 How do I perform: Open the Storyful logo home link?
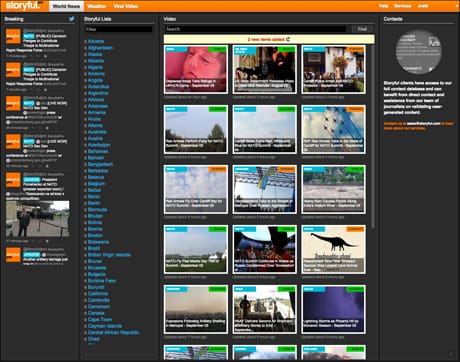click(x=24, y=6)
